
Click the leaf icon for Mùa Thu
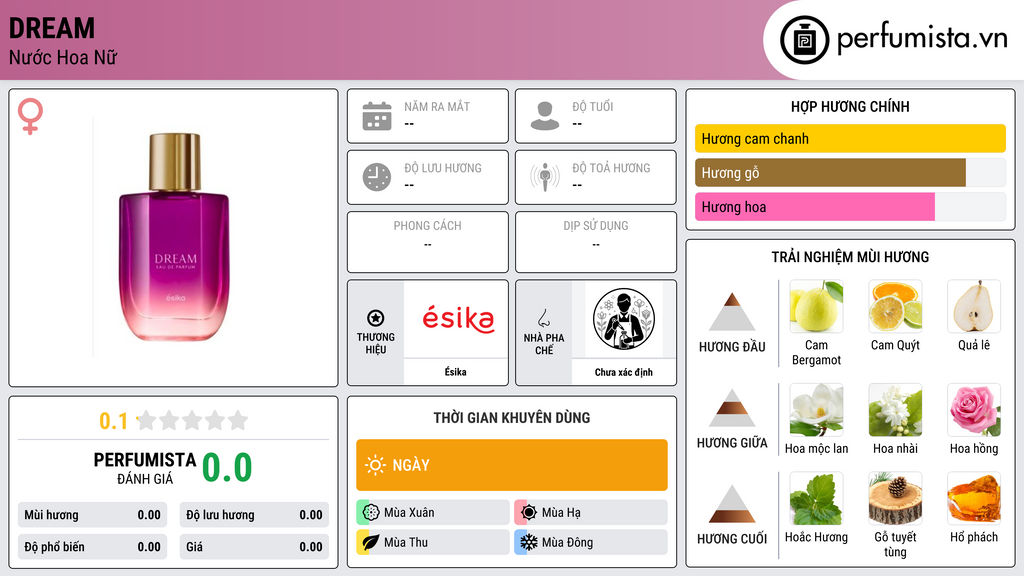coord(371,542)
